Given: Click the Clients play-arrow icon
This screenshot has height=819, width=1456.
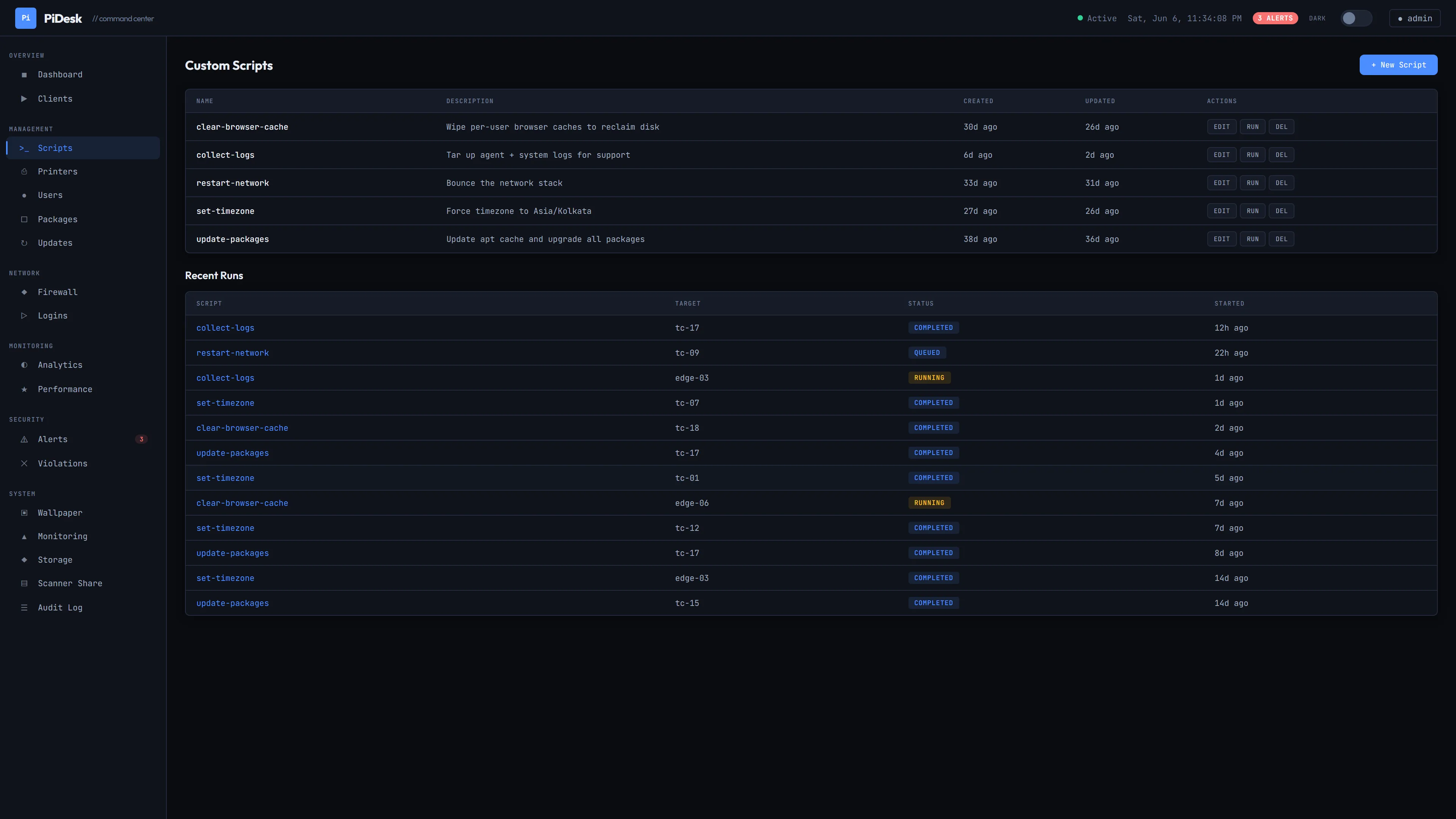Looking at the screenshot, I should click(24, 98).
